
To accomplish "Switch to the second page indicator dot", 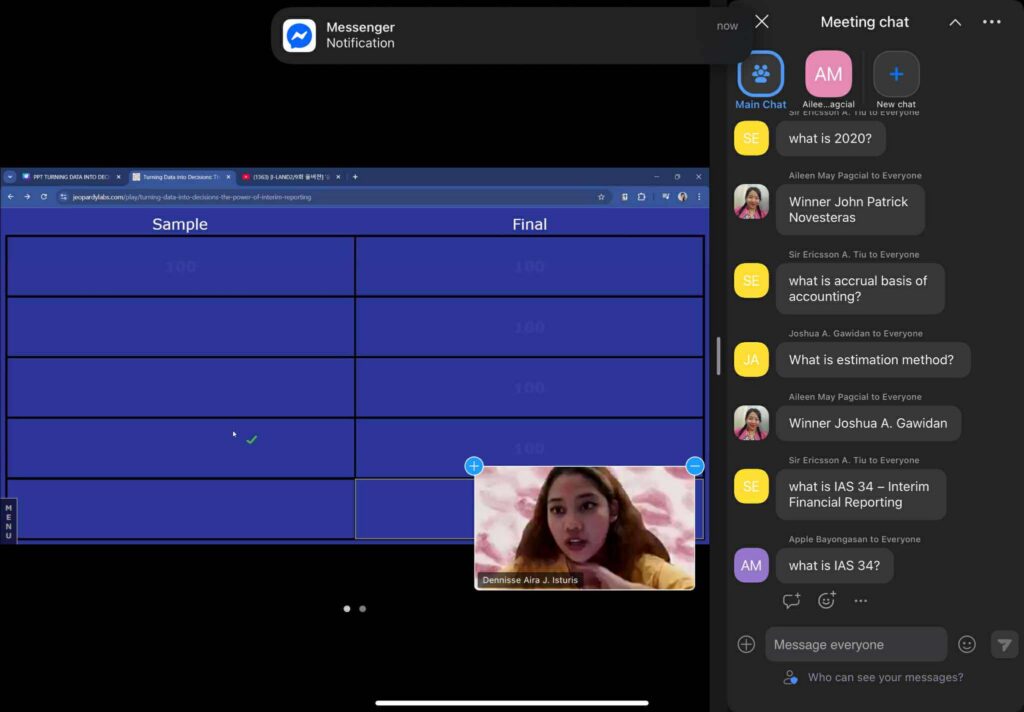I will pos(362,608).
